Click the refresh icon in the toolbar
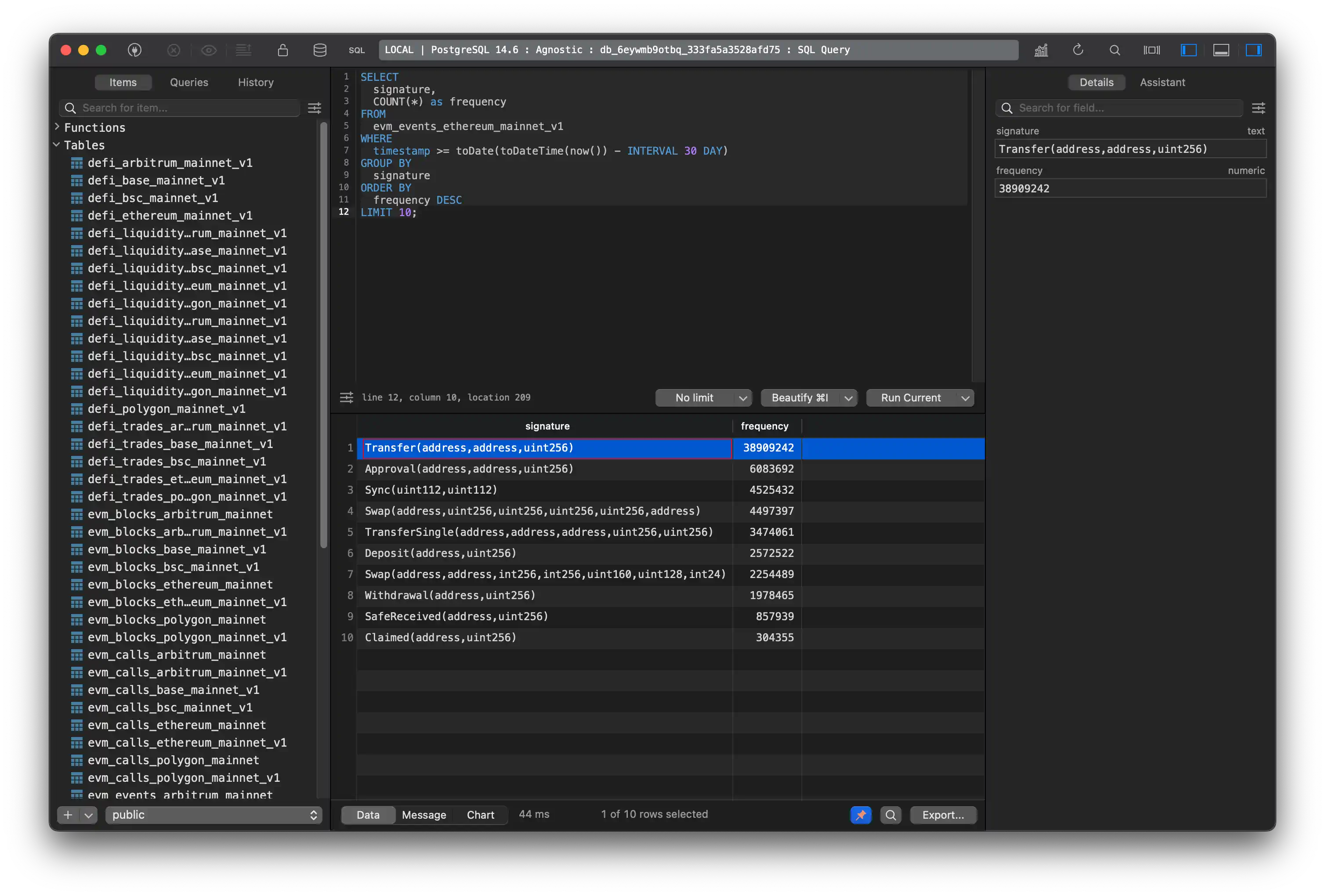 (1078, 50)
